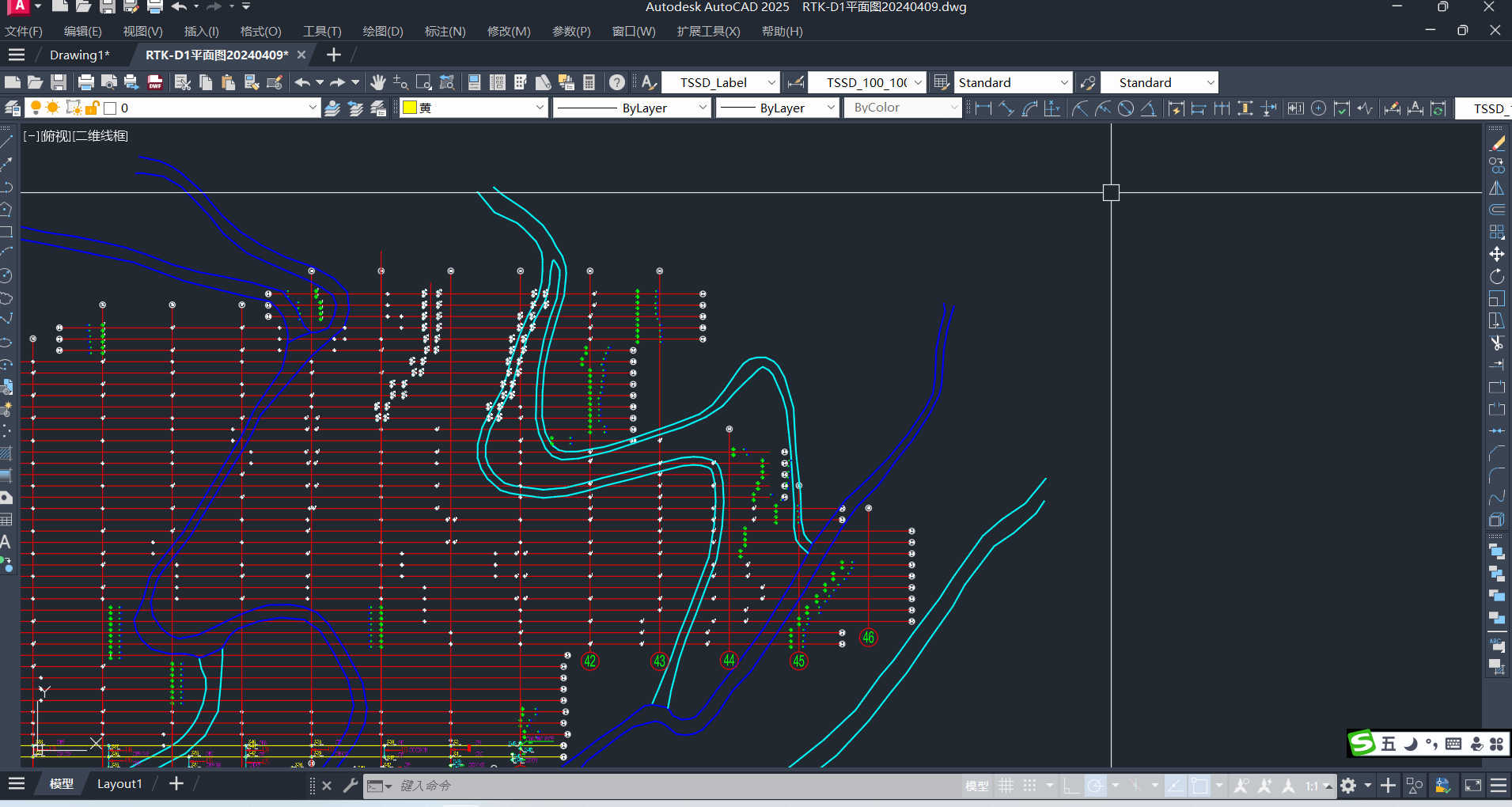Expand the TSSD_Label text style dropdown
1512x807 pixels.
(771, 82)
